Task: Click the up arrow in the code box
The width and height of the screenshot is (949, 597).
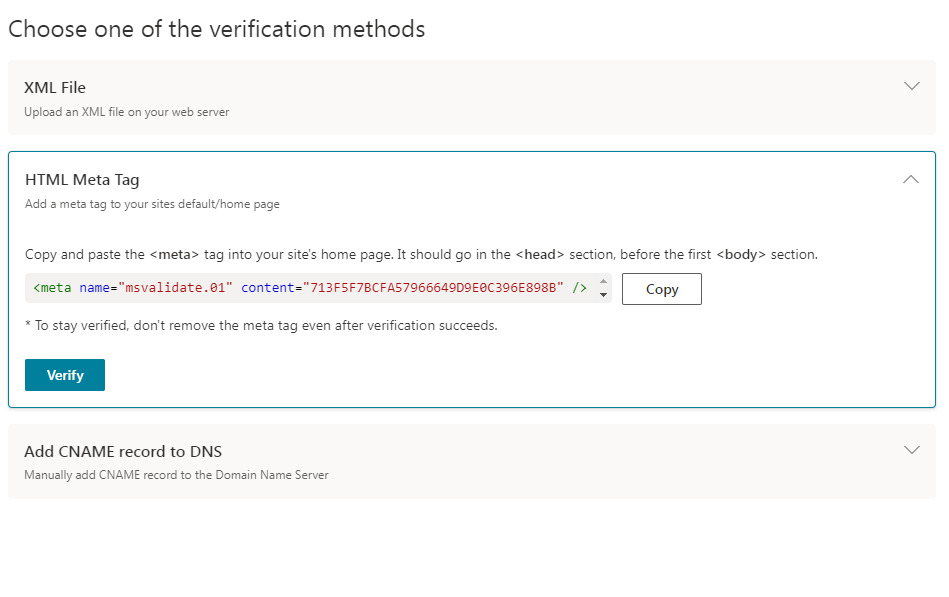Action: pos(603,282)
